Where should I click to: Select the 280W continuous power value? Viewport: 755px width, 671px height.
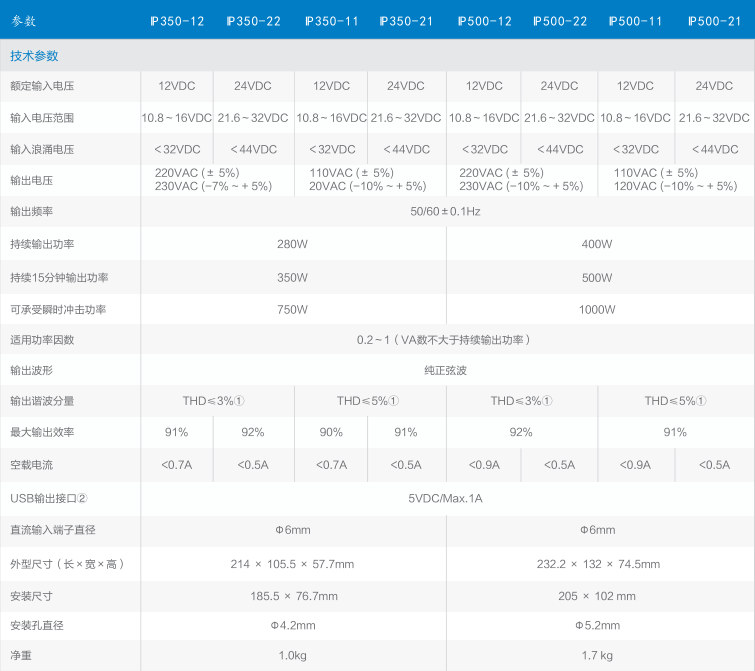292,244
